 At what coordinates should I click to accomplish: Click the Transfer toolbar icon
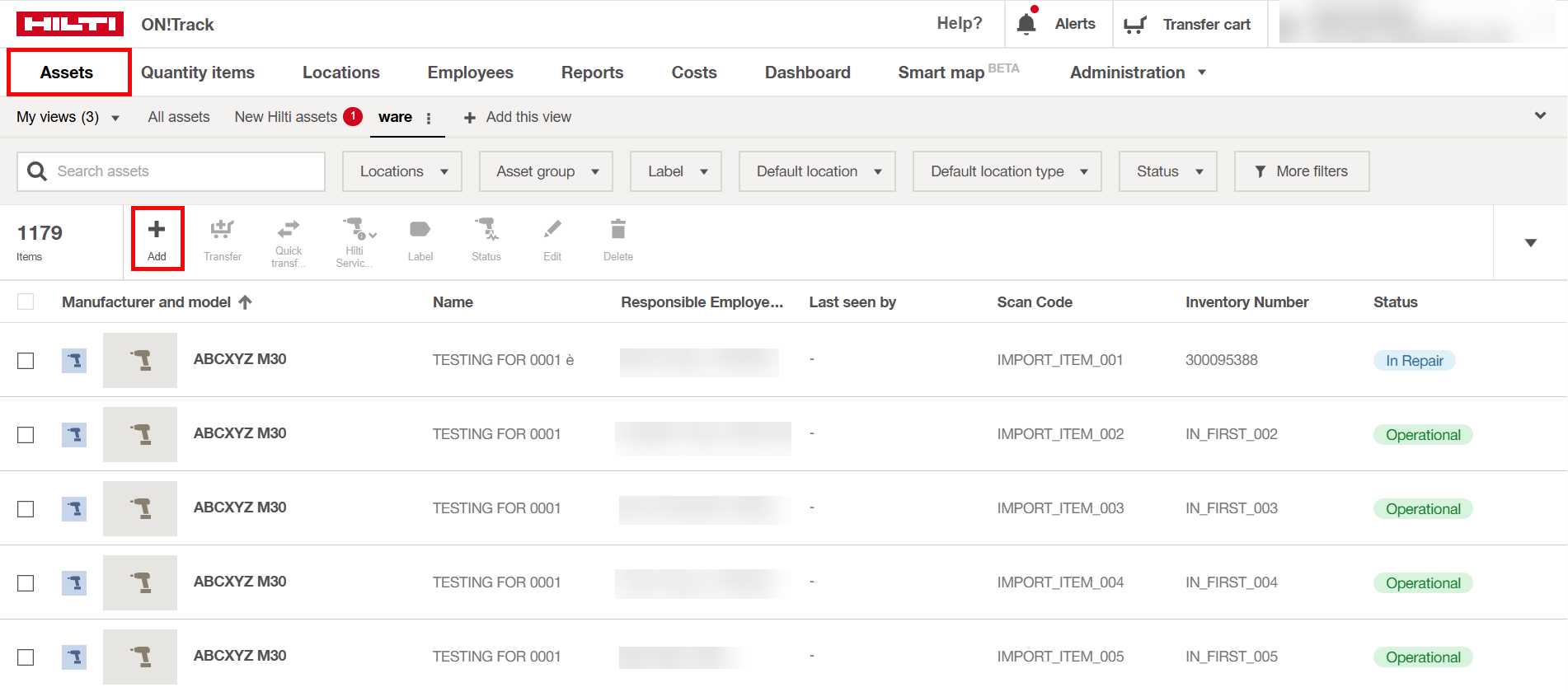[x=223, y=230]
